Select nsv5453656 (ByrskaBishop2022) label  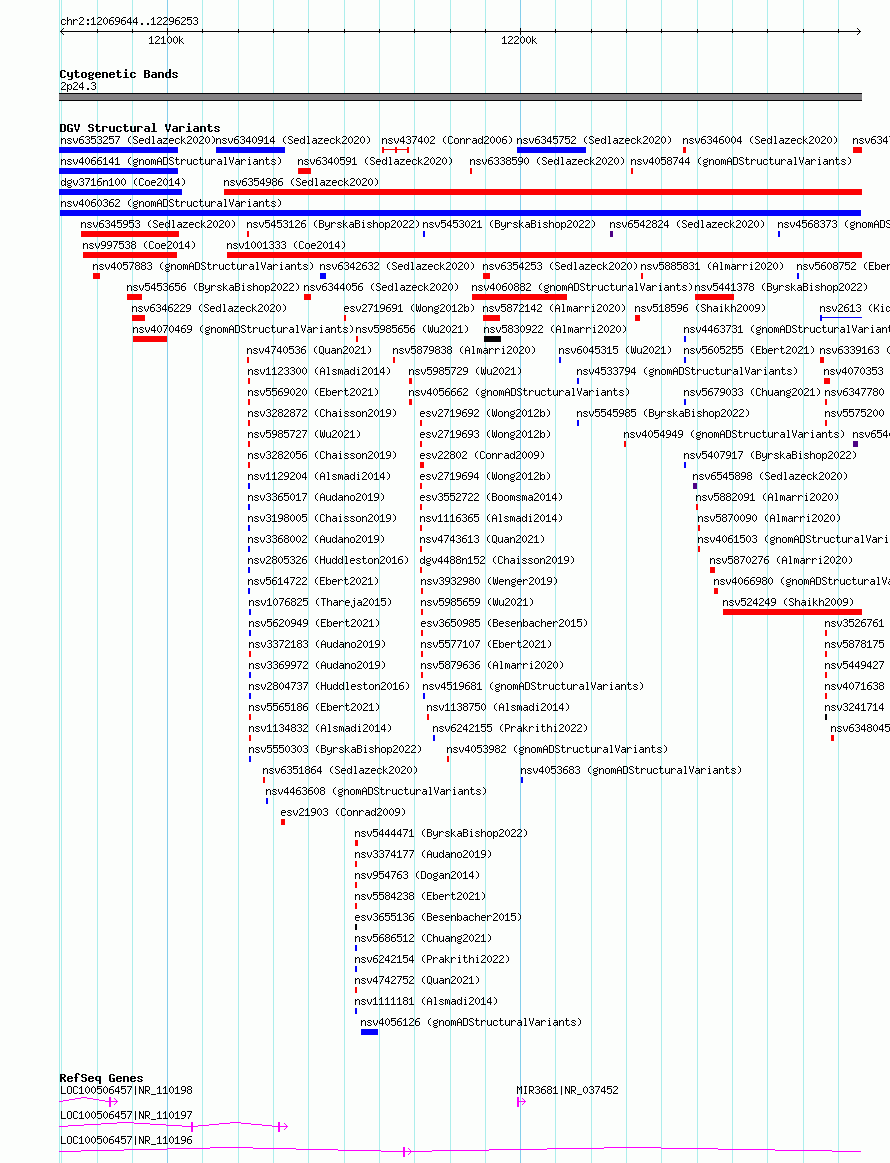tap(213, 287)
